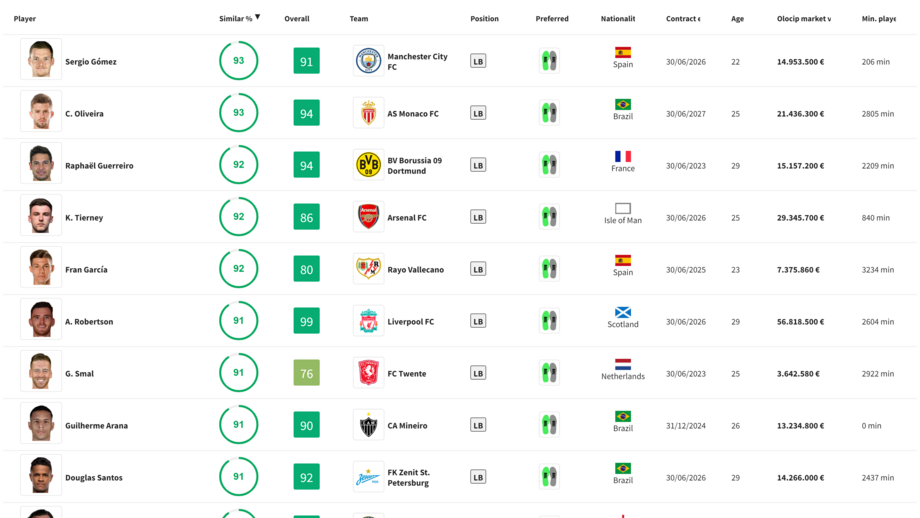Viewport: 920px width, 518px height.
Task: Click the Manchester City FC club crest
Action: click(x=368, y=61)
